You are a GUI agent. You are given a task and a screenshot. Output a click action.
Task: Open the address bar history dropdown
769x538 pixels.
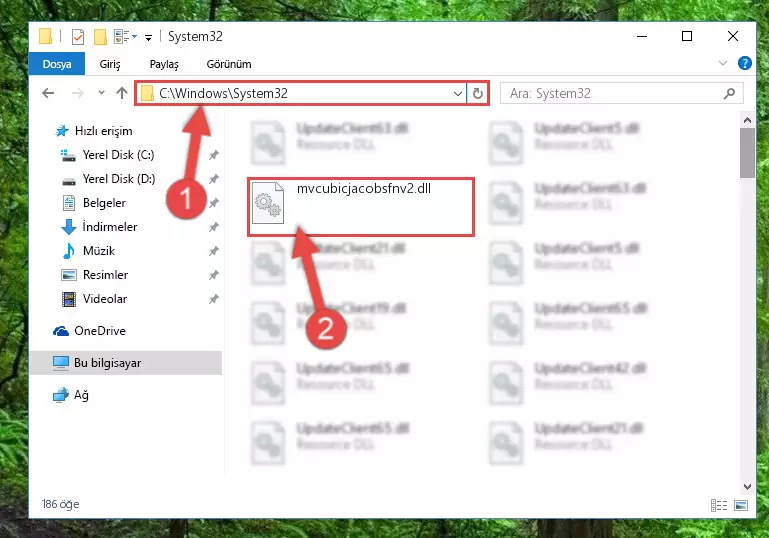pyautogui.click(x=458, y=93)
